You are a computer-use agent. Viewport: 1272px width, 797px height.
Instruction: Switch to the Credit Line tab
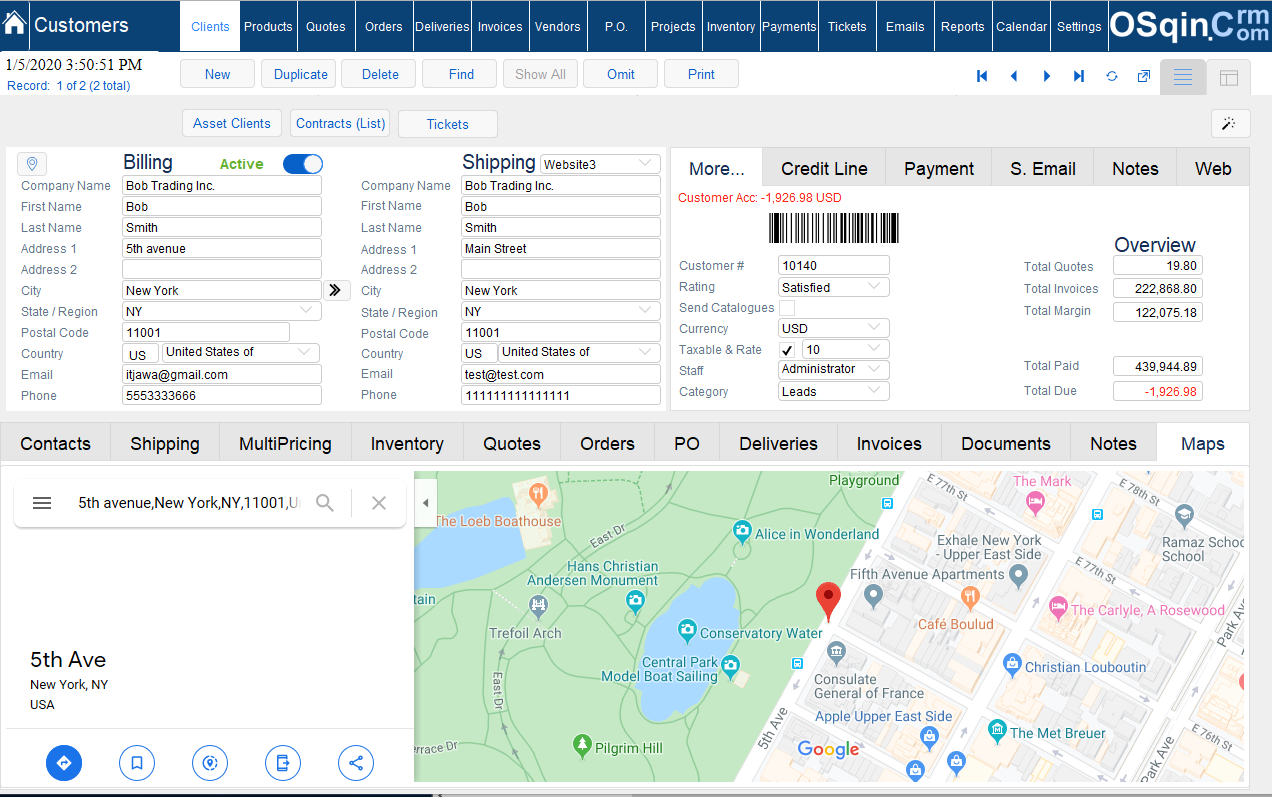(x=824, y=168)
